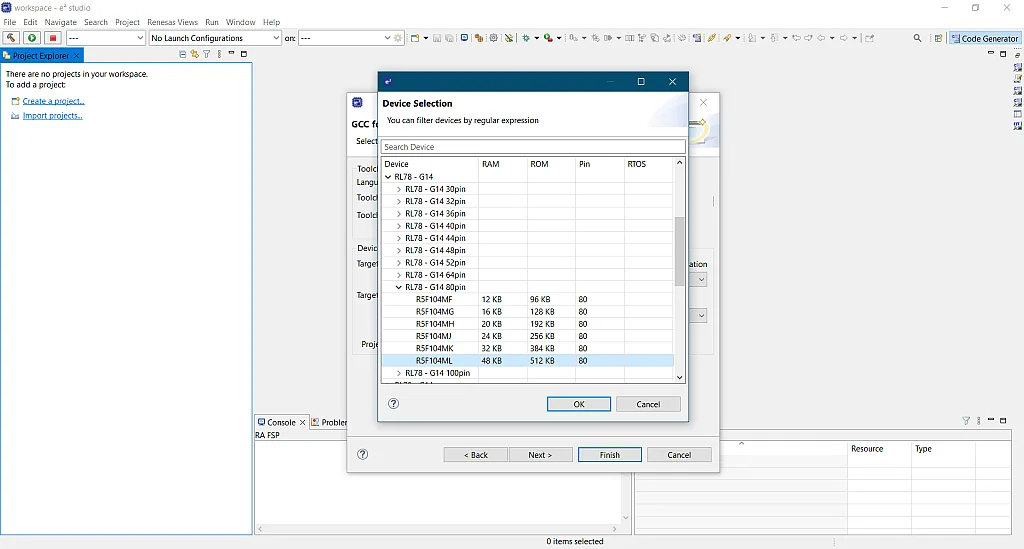Select the R5F104MF device row

coord(528,300)
